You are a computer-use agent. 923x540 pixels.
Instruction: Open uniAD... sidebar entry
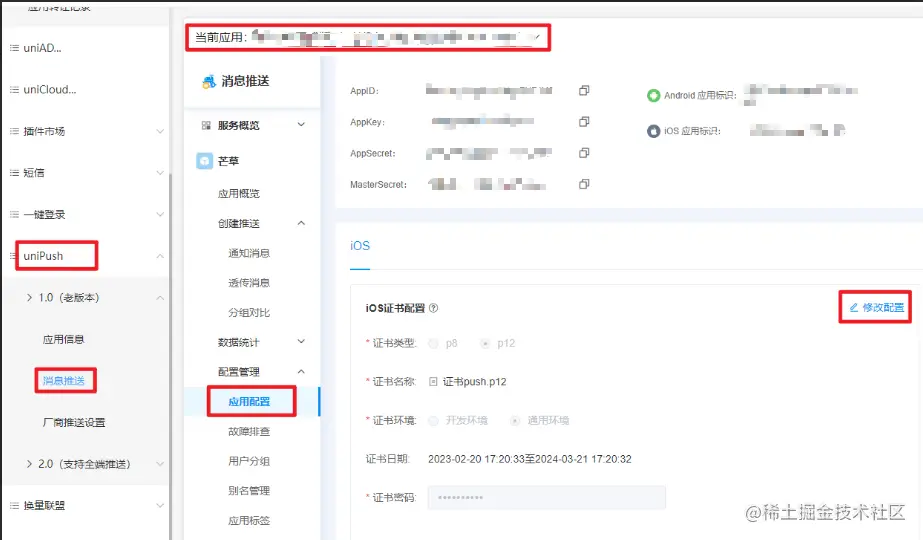tap(42, 48)
